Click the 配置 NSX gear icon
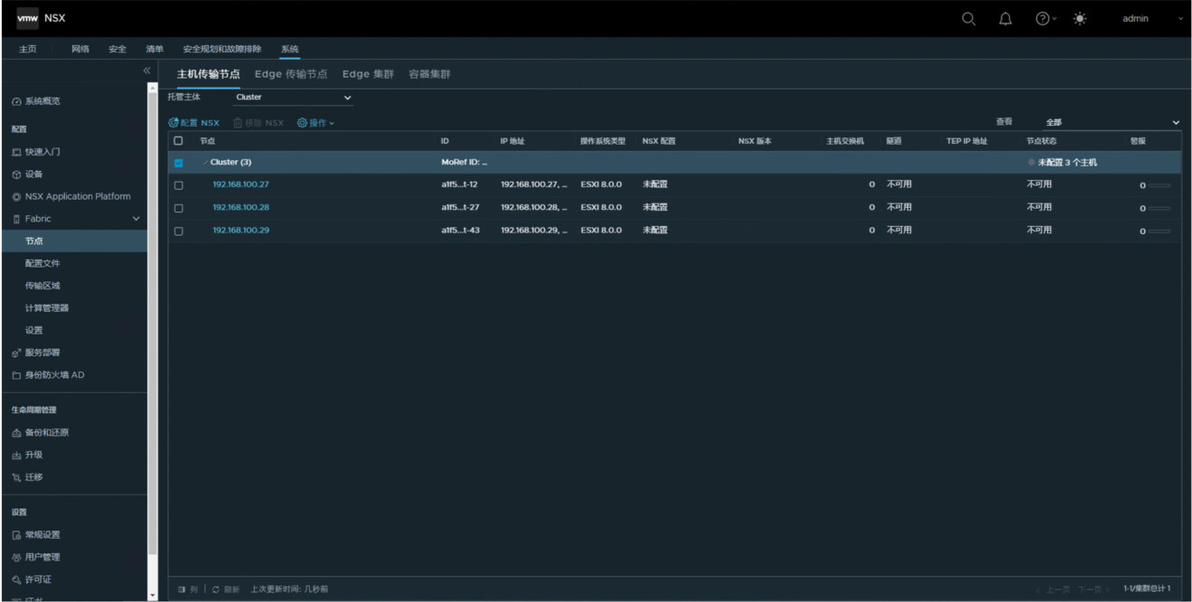This screenshot has height=602, width=1192. pyautogui.click(x=173, y=122)
